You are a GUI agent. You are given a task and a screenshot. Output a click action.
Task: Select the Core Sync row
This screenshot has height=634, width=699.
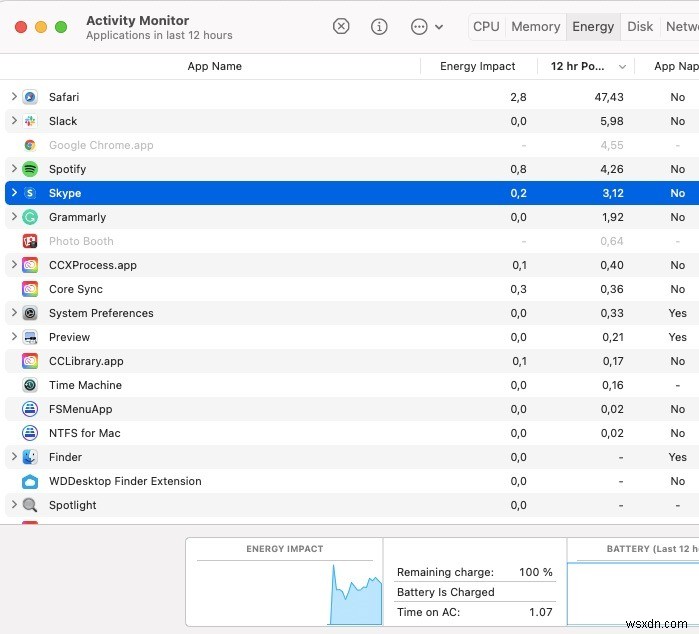[352, 289]
